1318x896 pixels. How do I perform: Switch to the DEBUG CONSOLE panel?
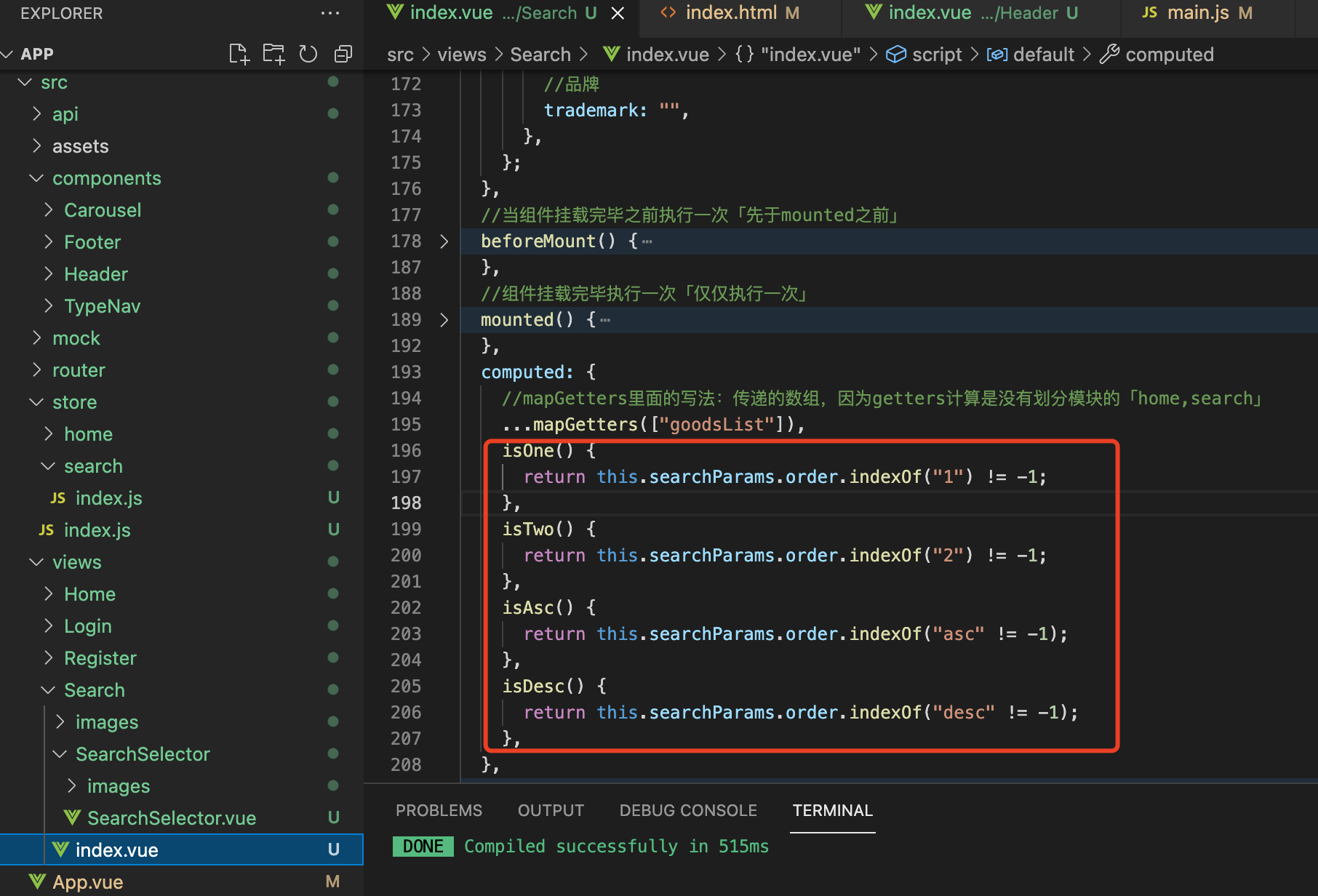pos(687,810)
